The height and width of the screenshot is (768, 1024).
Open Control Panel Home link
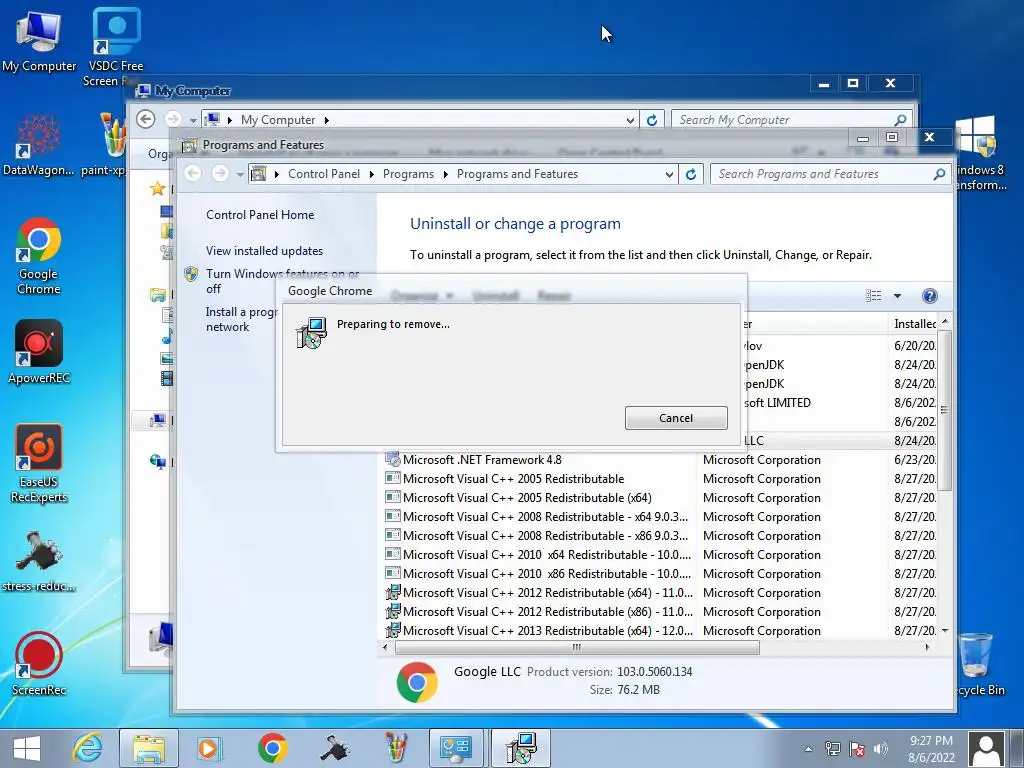tap(260, 215)
